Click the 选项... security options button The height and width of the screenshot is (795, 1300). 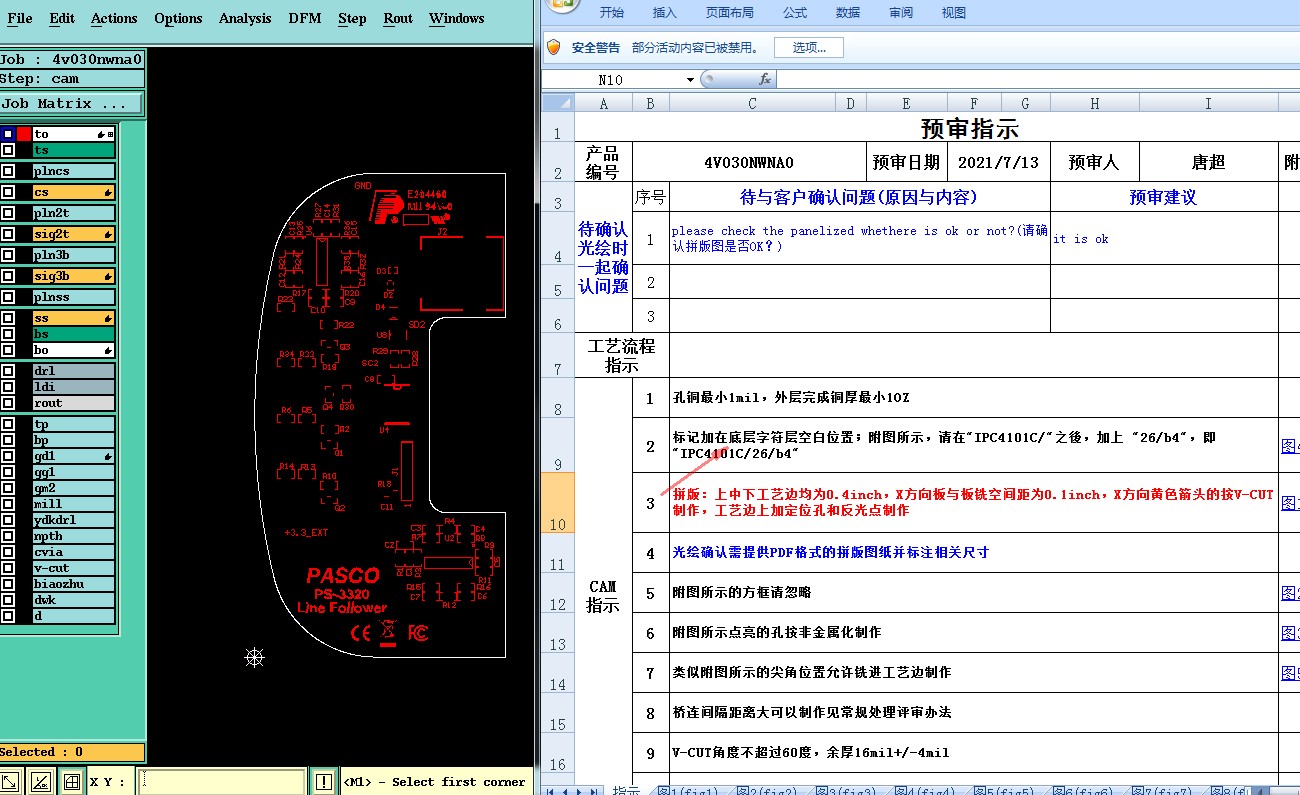(x=808, y=47)
